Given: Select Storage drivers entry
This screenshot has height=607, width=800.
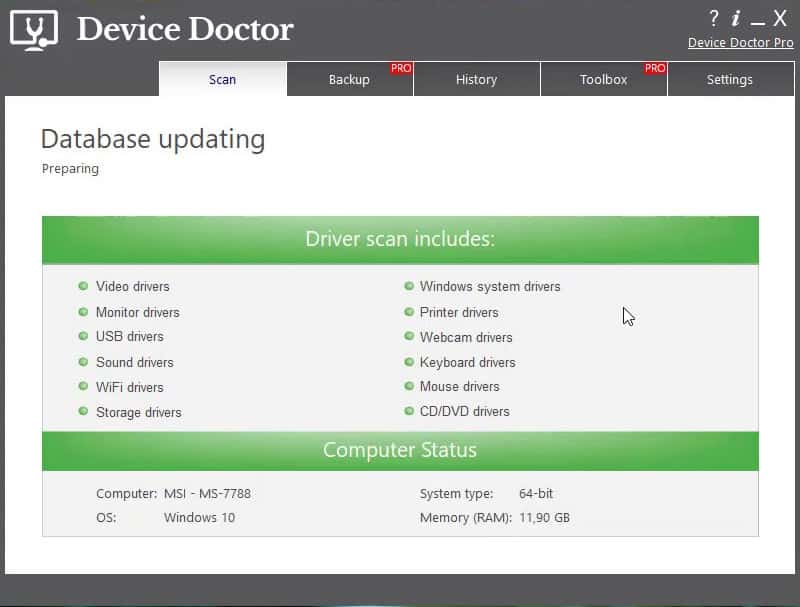Looking at the screenshot, I should [139, 412].
